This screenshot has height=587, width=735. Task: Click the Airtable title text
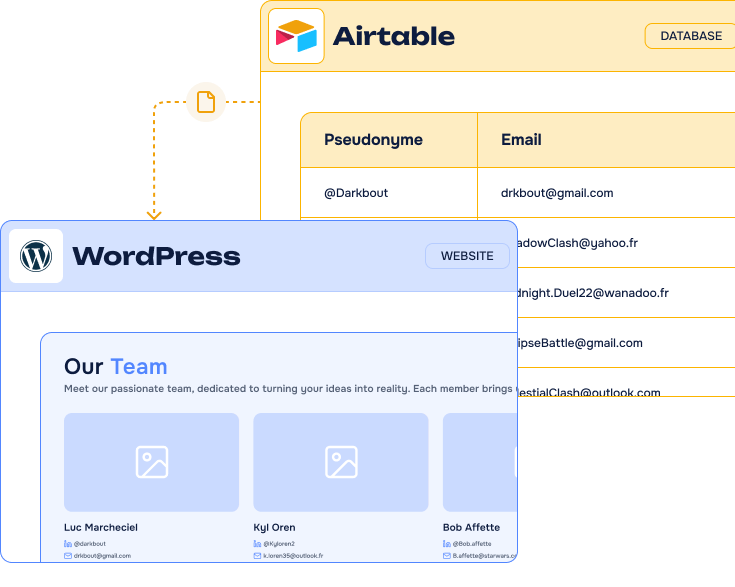pyautogui.click(x=394, y=36)
